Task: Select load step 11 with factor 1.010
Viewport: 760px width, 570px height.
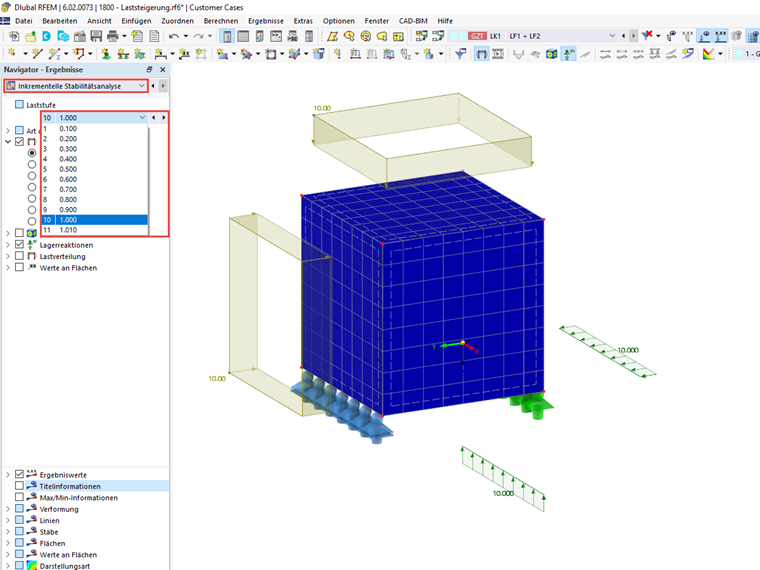Action: (95, 230)
